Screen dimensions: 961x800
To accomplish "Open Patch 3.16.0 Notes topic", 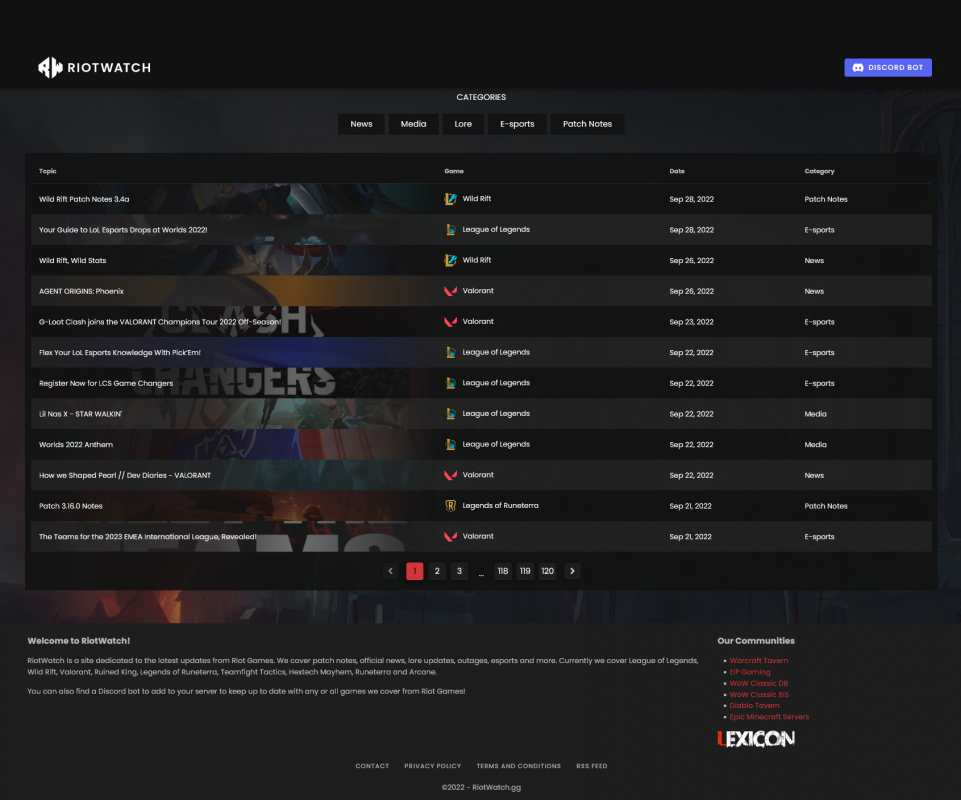I will pyautogui.click(x=70, y=506).
